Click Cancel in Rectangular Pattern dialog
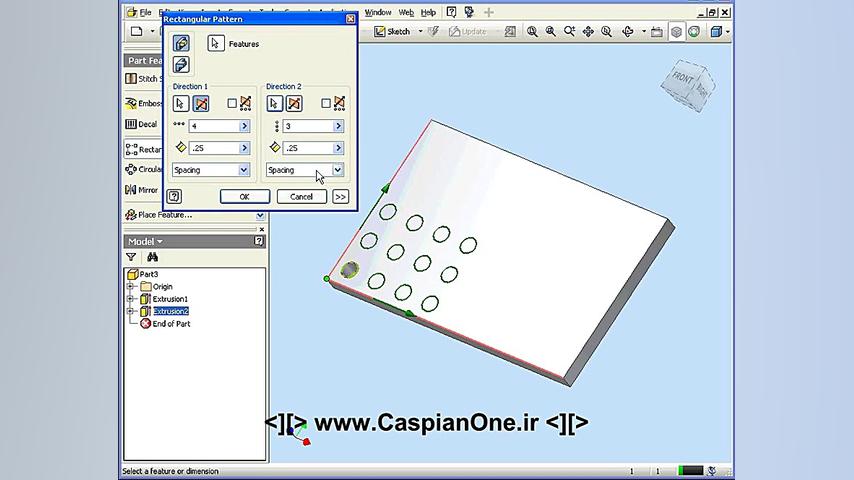 click(301, 197)
